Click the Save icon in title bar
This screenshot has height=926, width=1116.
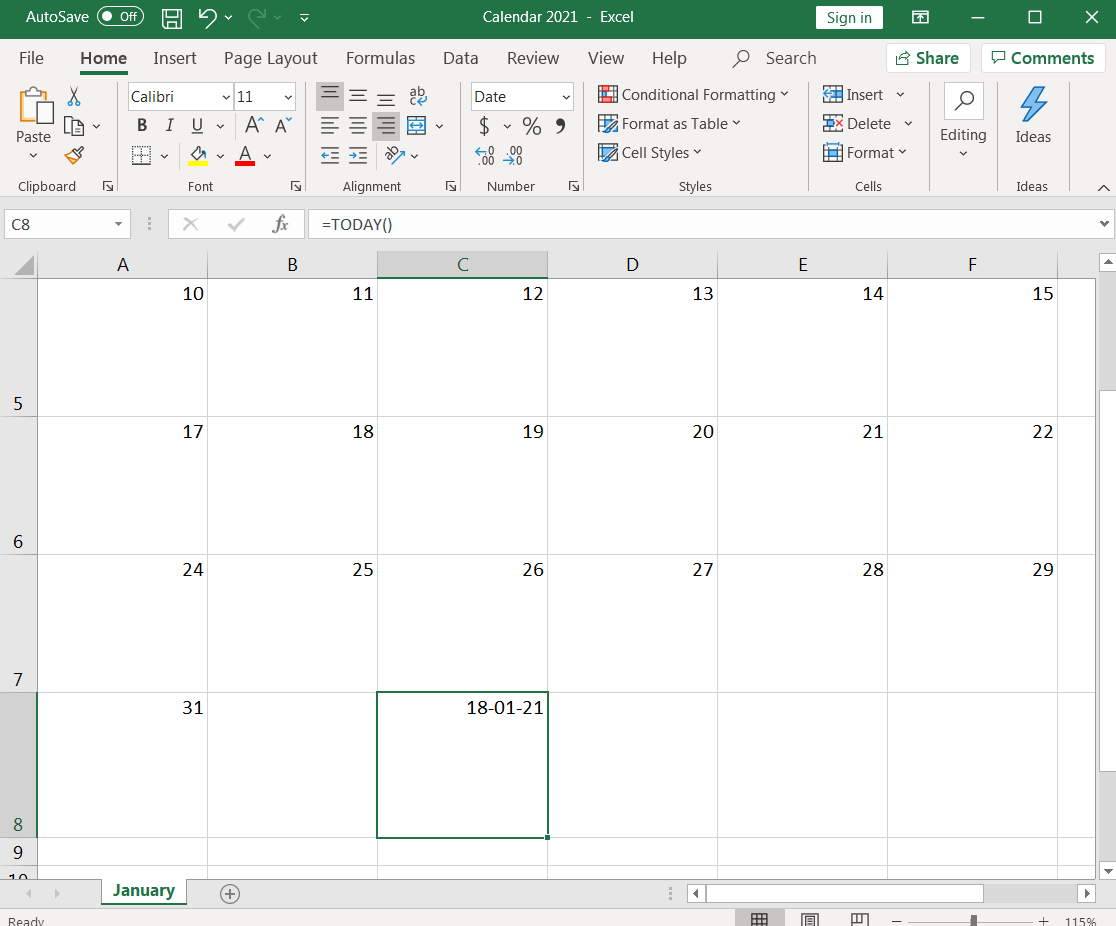(x=172, y=17)
